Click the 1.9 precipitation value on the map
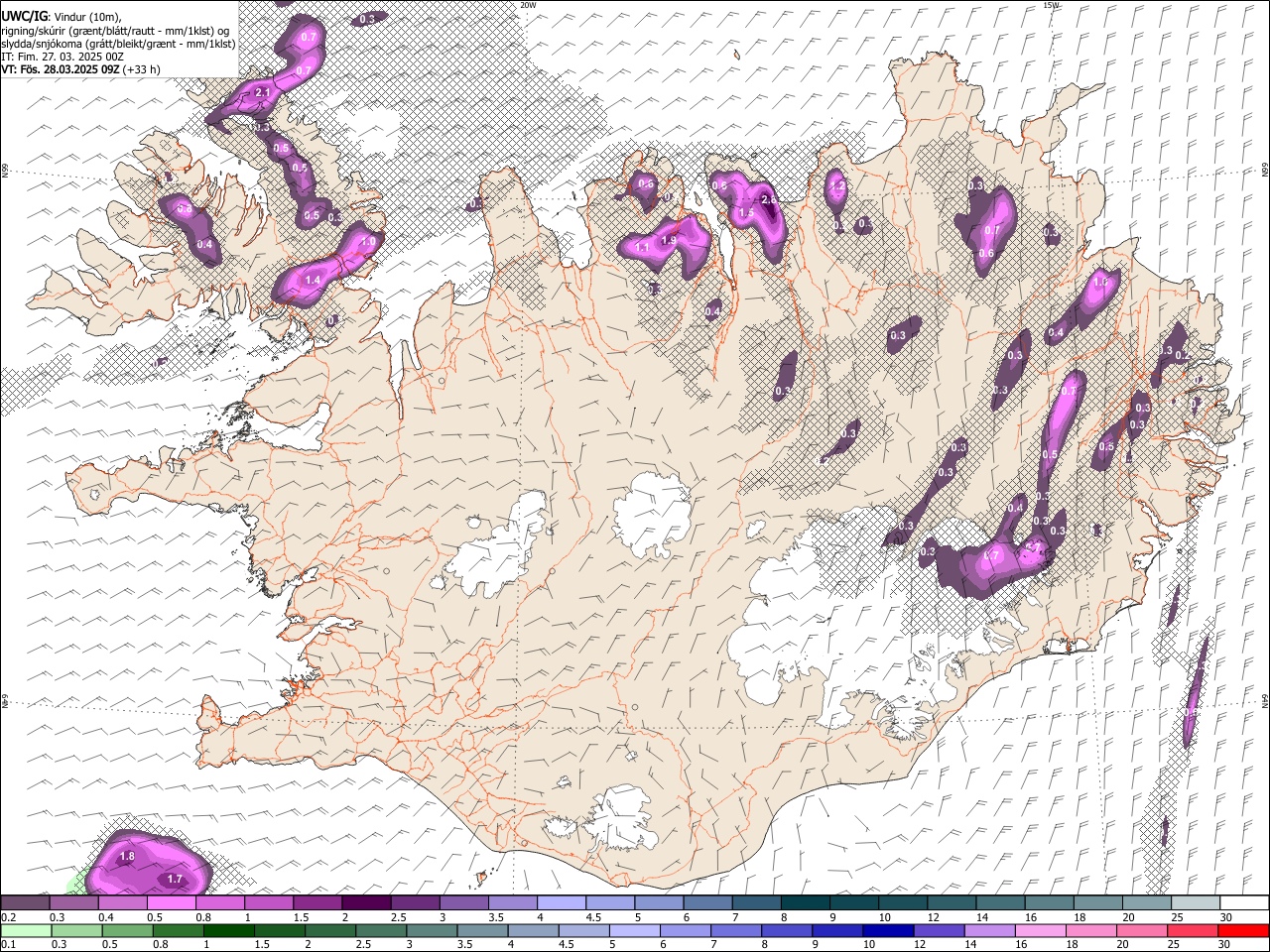Screen dimensions: 1270x952 coord(669,240)
